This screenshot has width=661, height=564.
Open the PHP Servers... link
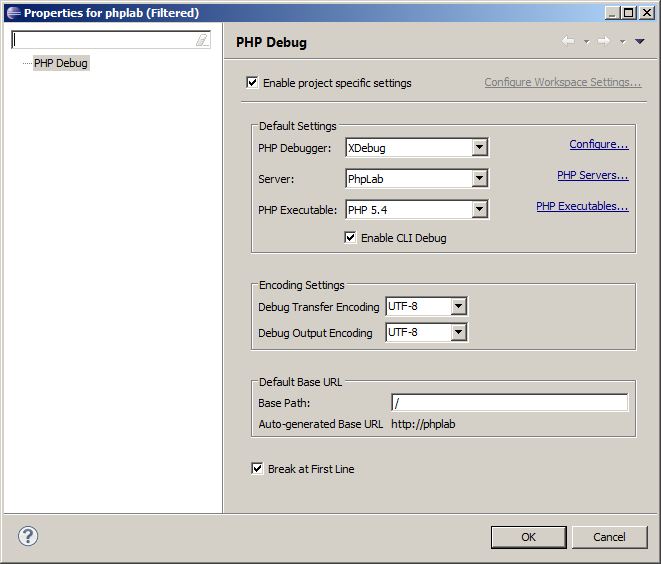(x=593, y=175)
